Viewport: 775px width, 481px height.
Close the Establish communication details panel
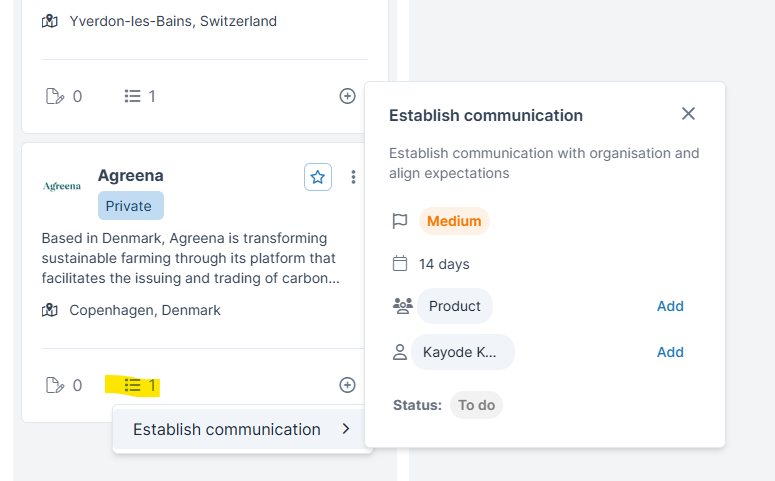(688, 114)
